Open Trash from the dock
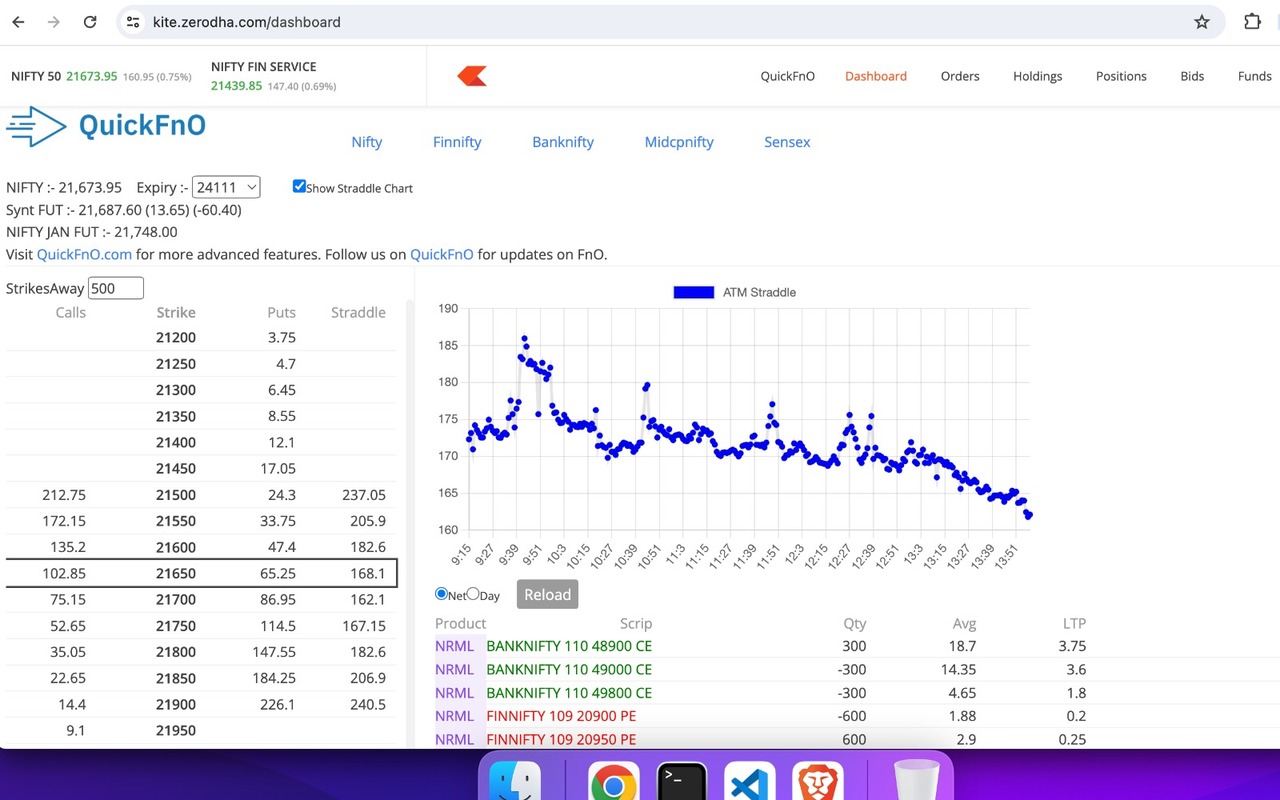This screenshot has width=1280, height=800. [x=916, y=781]
